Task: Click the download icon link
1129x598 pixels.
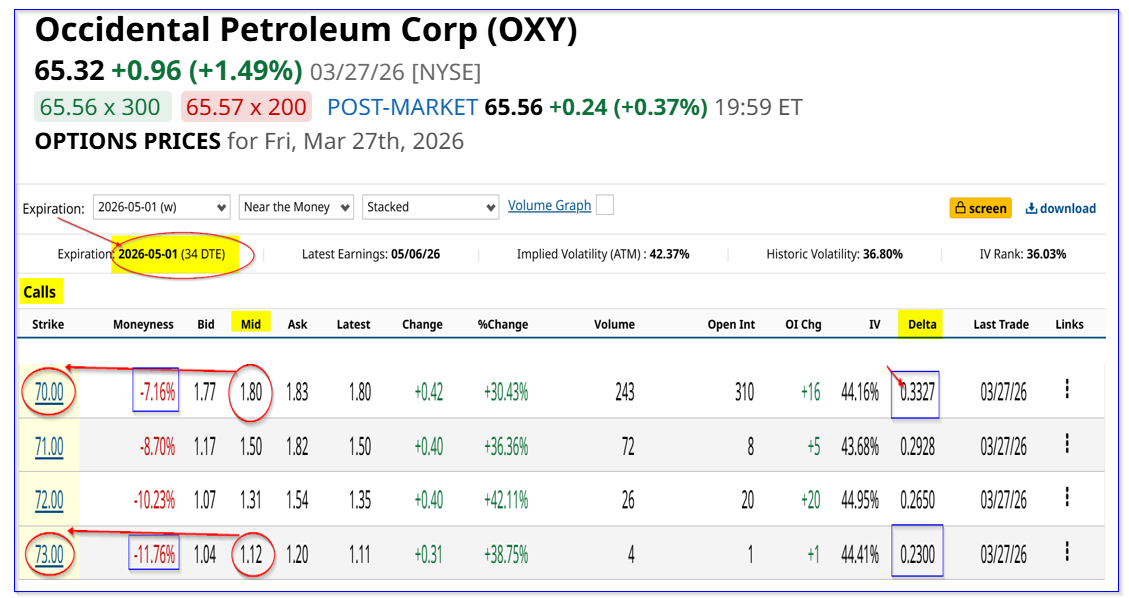Action: click(1060, 208)
